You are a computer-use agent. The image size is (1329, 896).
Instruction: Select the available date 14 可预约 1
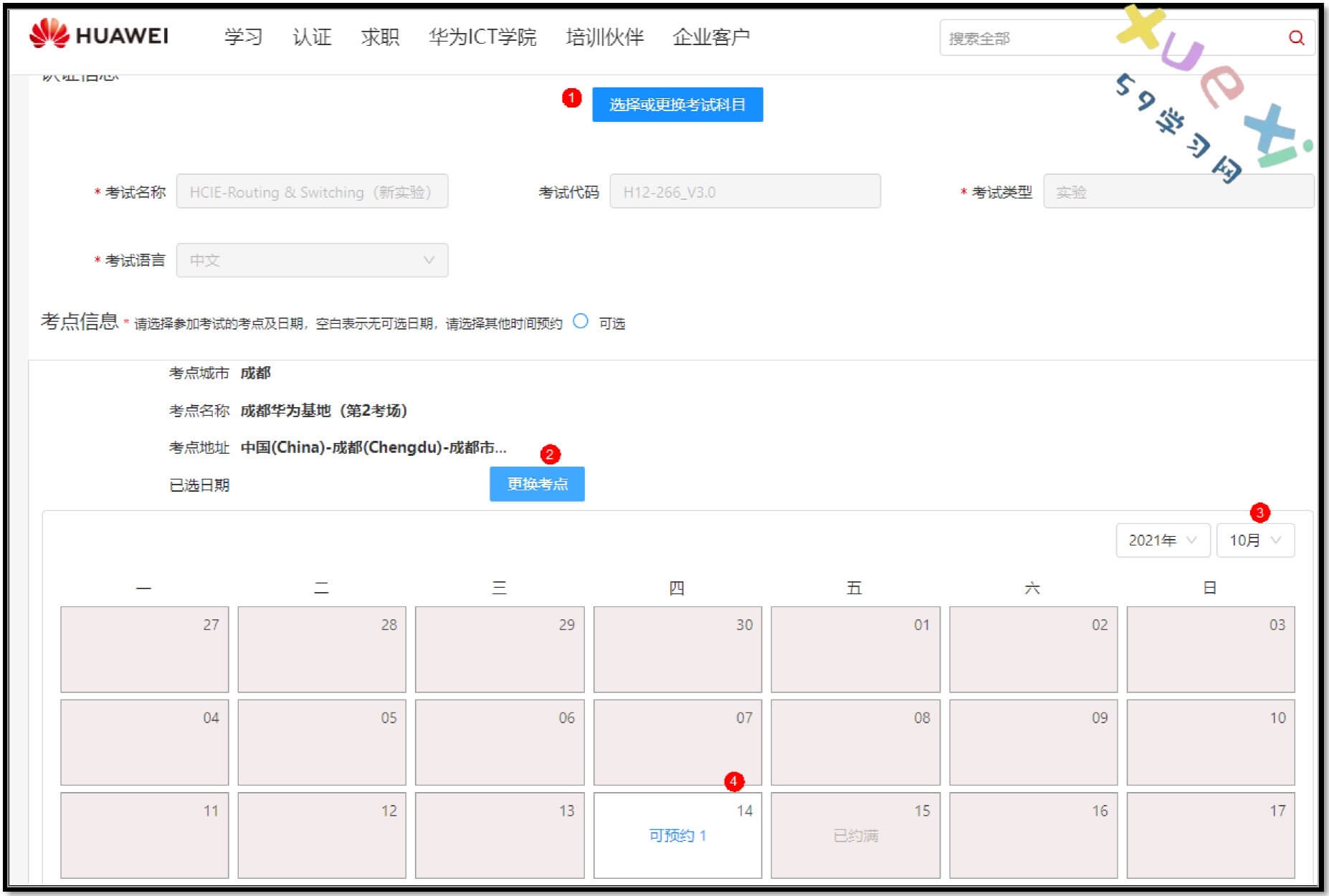pos(677,835)
